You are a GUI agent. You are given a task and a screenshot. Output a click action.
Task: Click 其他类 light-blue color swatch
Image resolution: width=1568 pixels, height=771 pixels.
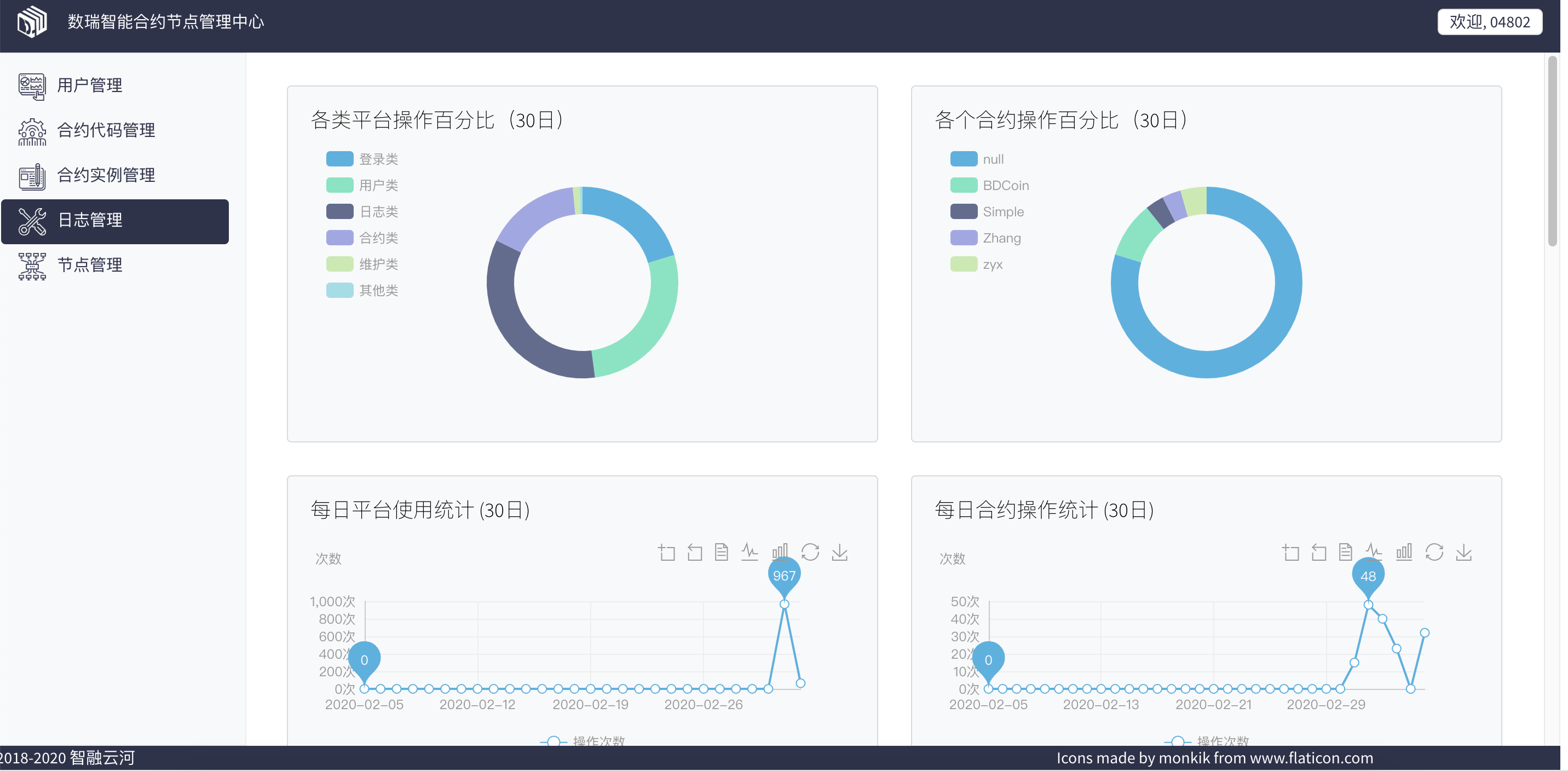tap(339, 291)
